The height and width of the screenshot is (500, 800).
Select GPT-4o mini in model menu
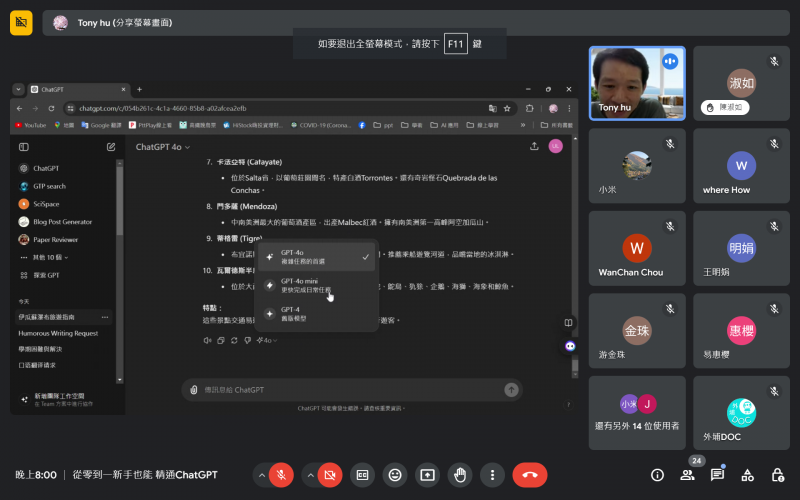click(x=316, y=285)
